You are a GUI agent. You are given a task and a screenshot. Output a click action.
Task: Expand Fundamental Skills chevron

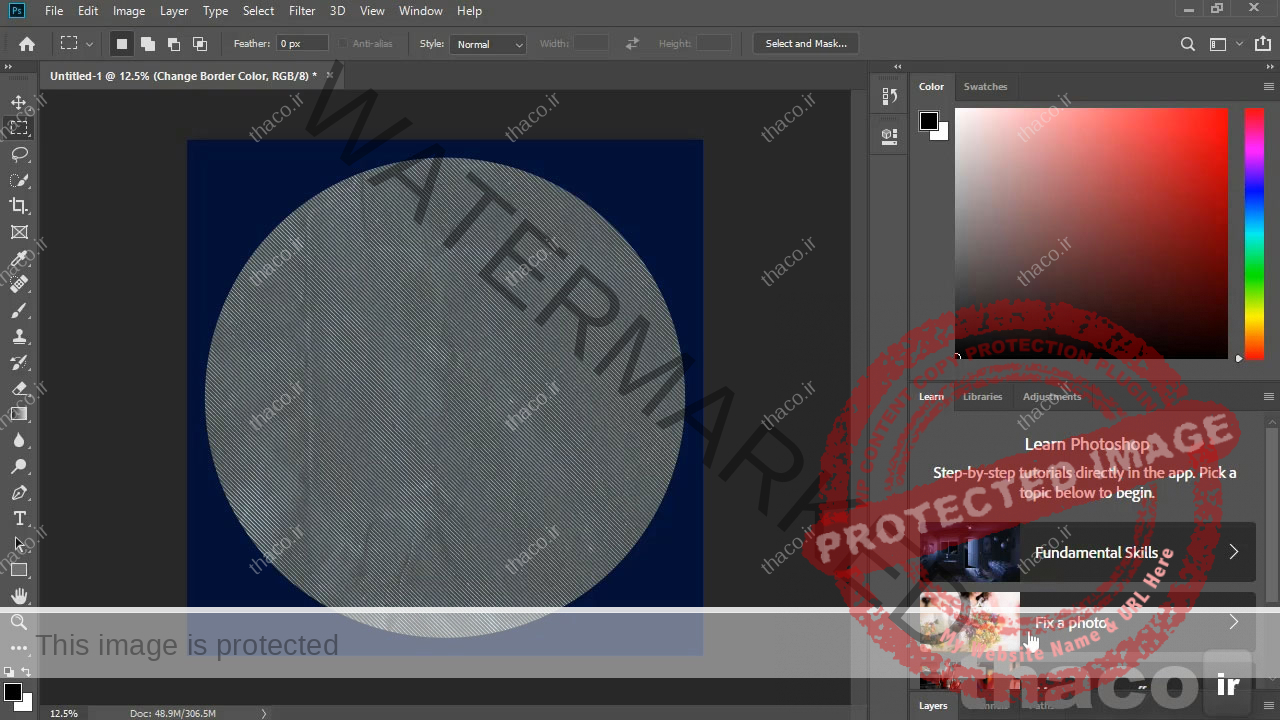pos(1233,552)
